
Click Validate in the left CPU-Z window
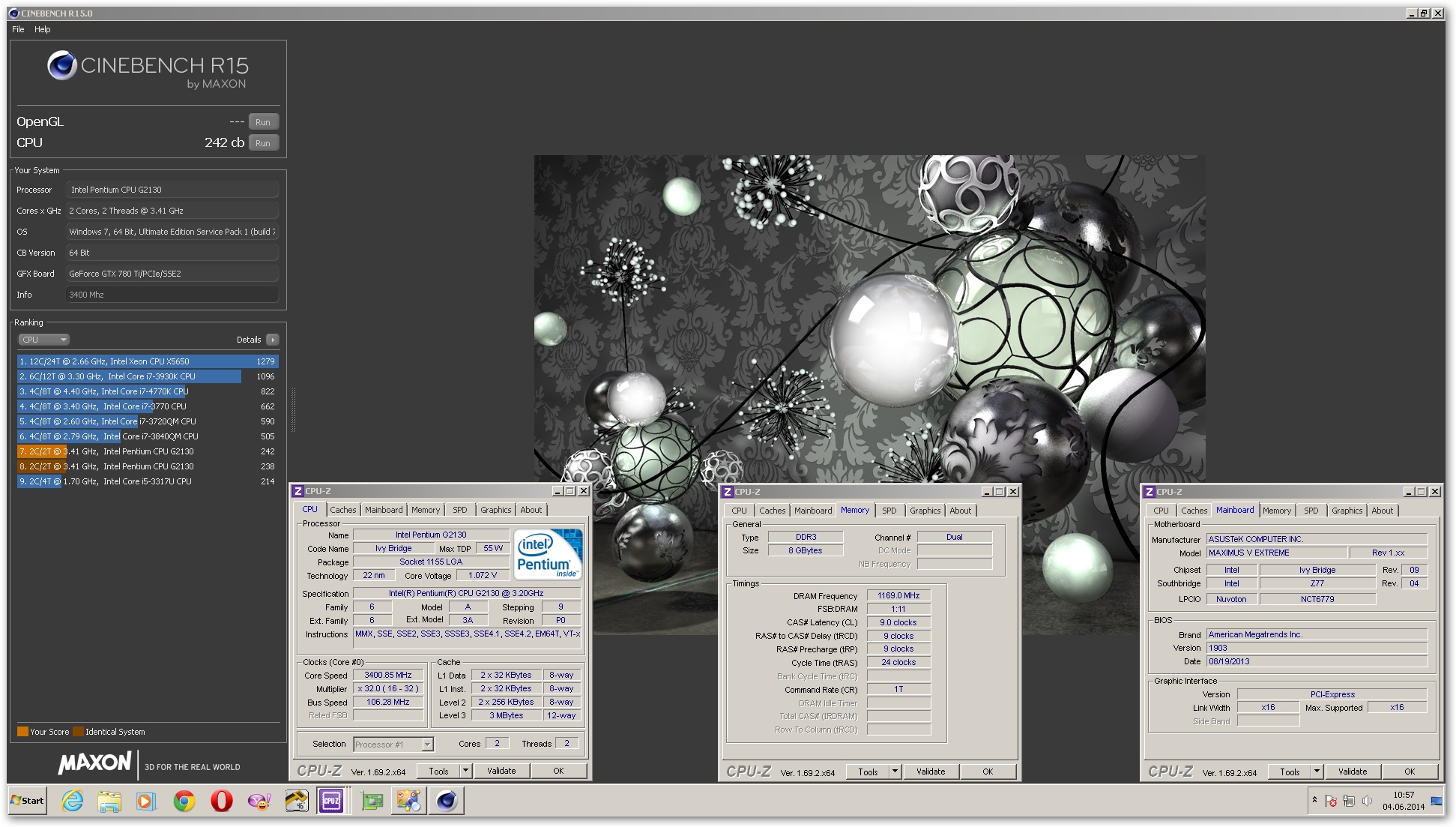[x=501, y=771]
